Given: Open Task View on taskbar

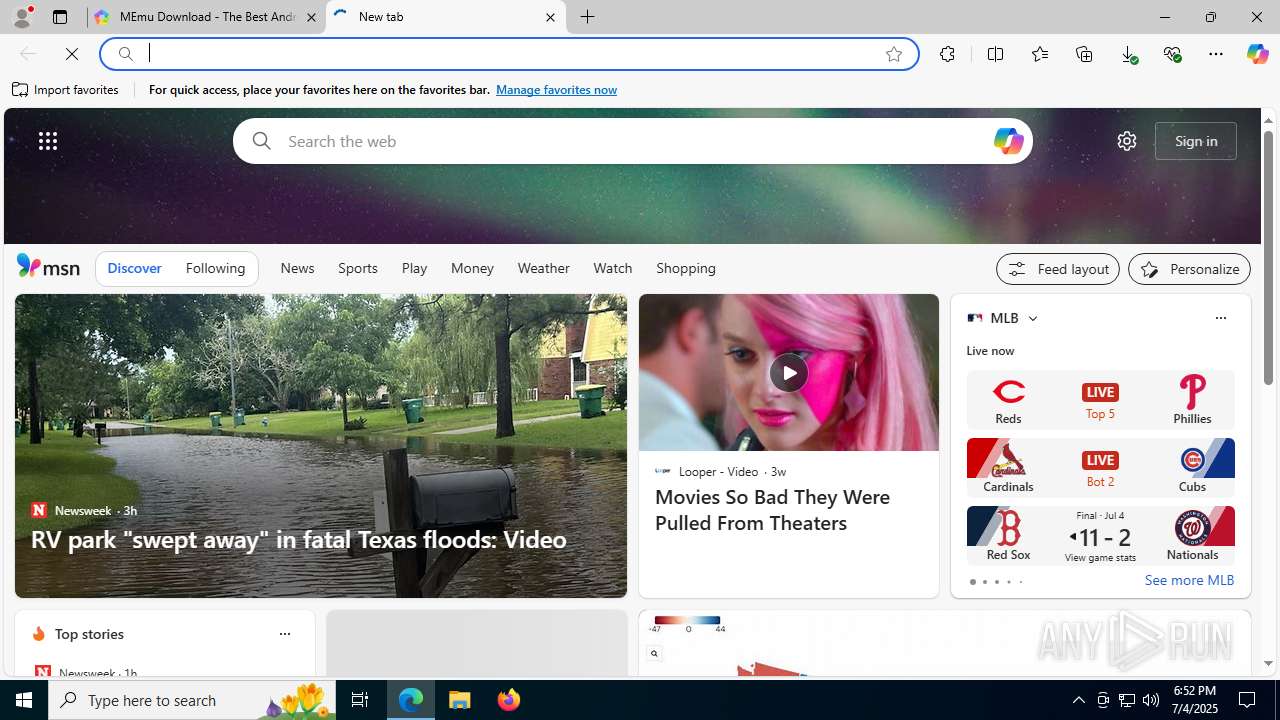Looking at the screenshot, I should tap(360, 700).
